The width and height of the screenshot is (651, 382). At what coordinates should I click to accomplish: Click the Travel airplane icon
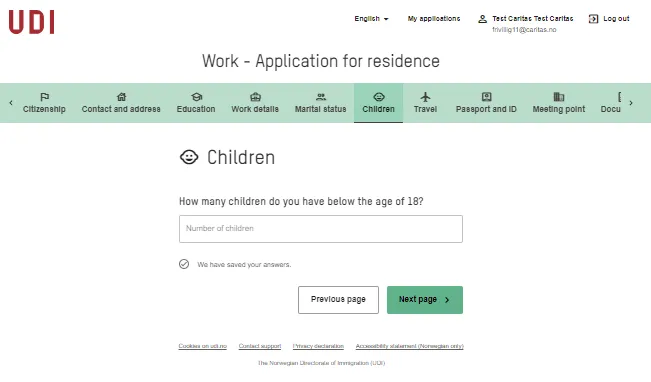425,97
